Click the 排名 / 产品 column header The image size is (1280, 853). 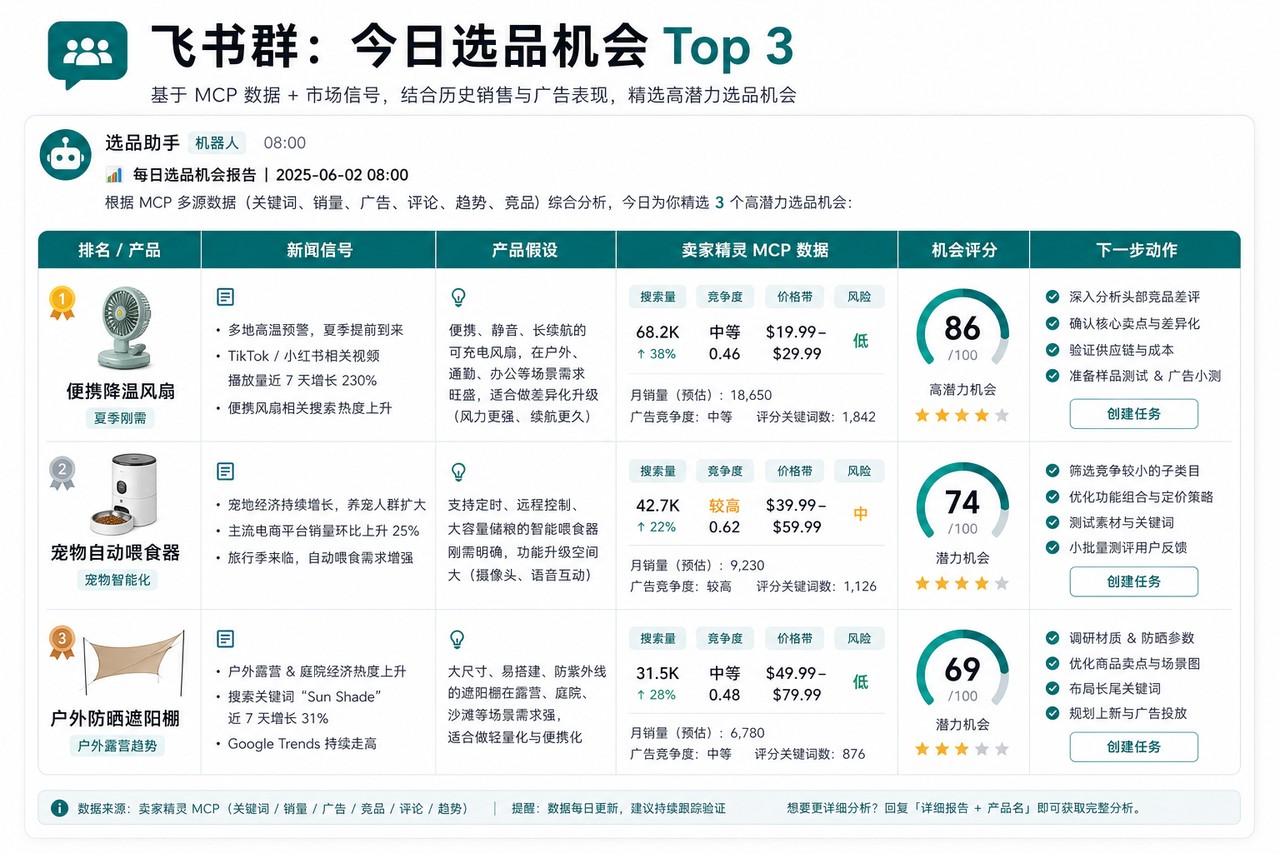coord(120,250)
